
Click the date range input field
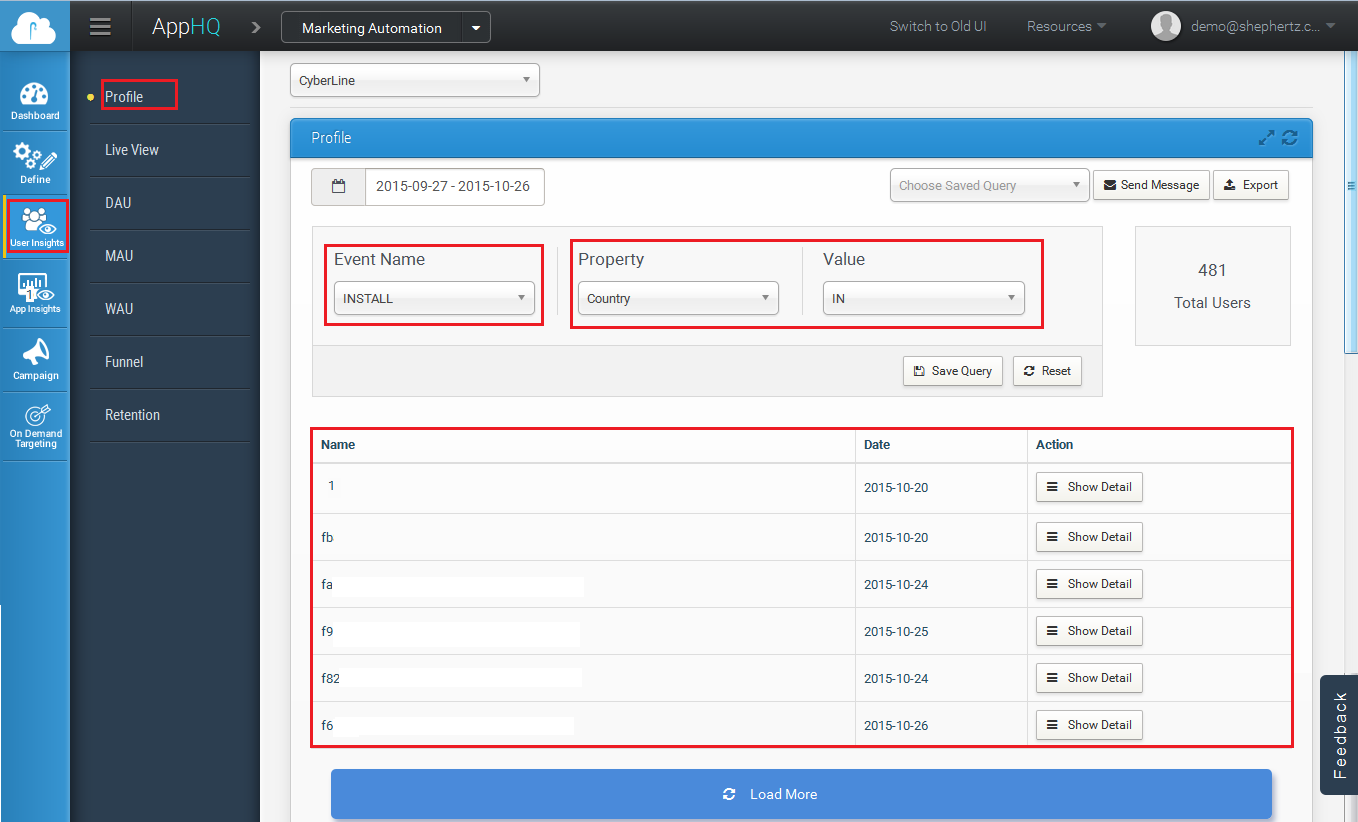[454, 186]
